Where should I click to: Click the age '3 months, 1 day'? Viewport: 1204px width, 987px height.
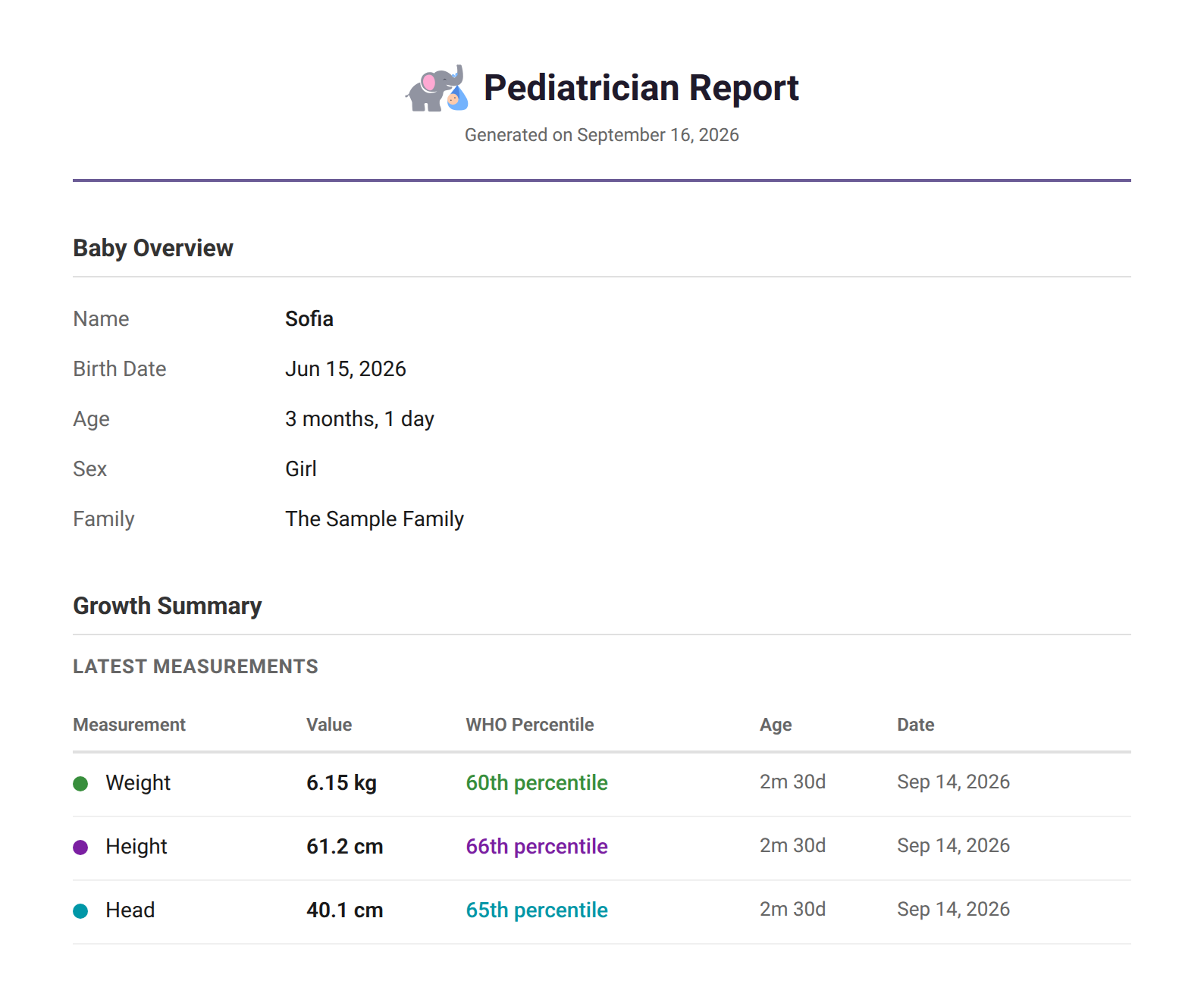click(x=359, y=418)
